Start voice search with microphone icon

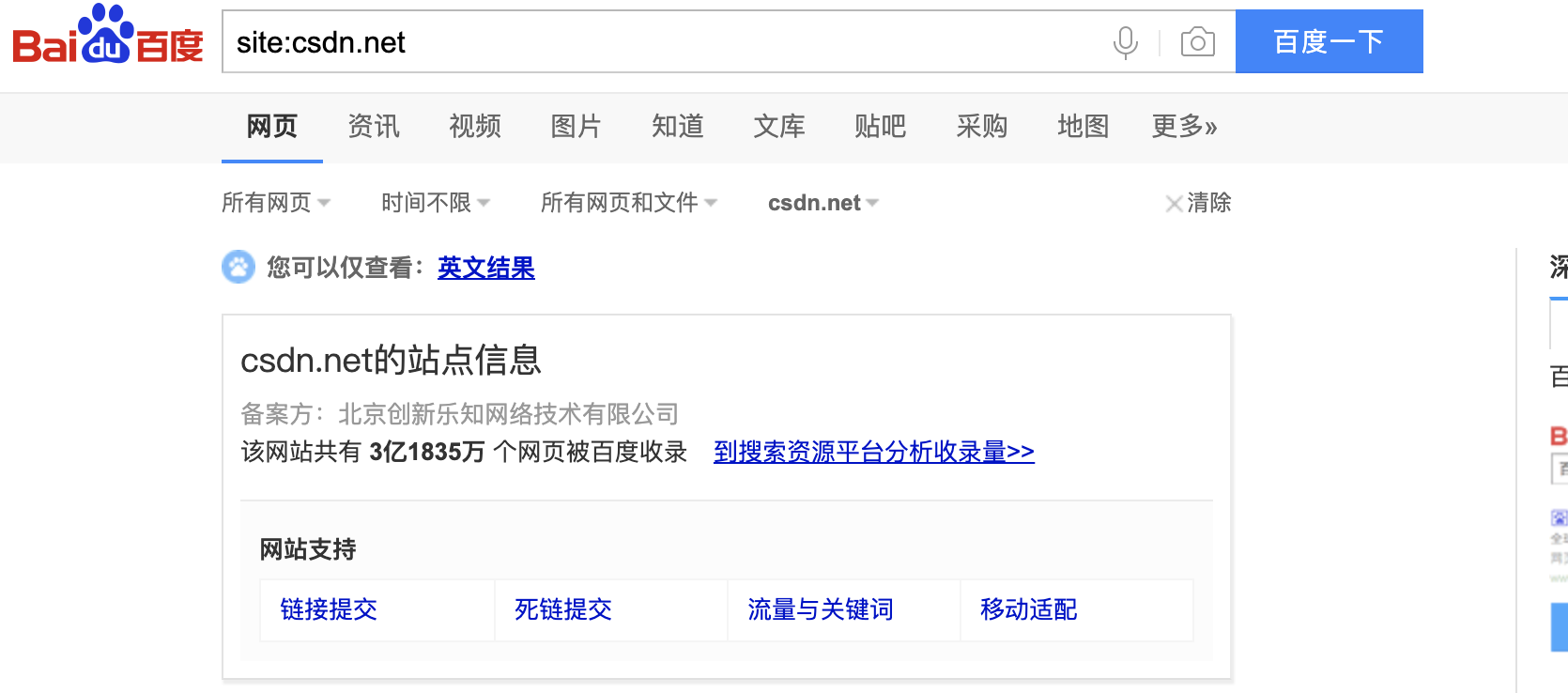point(1125,42)
